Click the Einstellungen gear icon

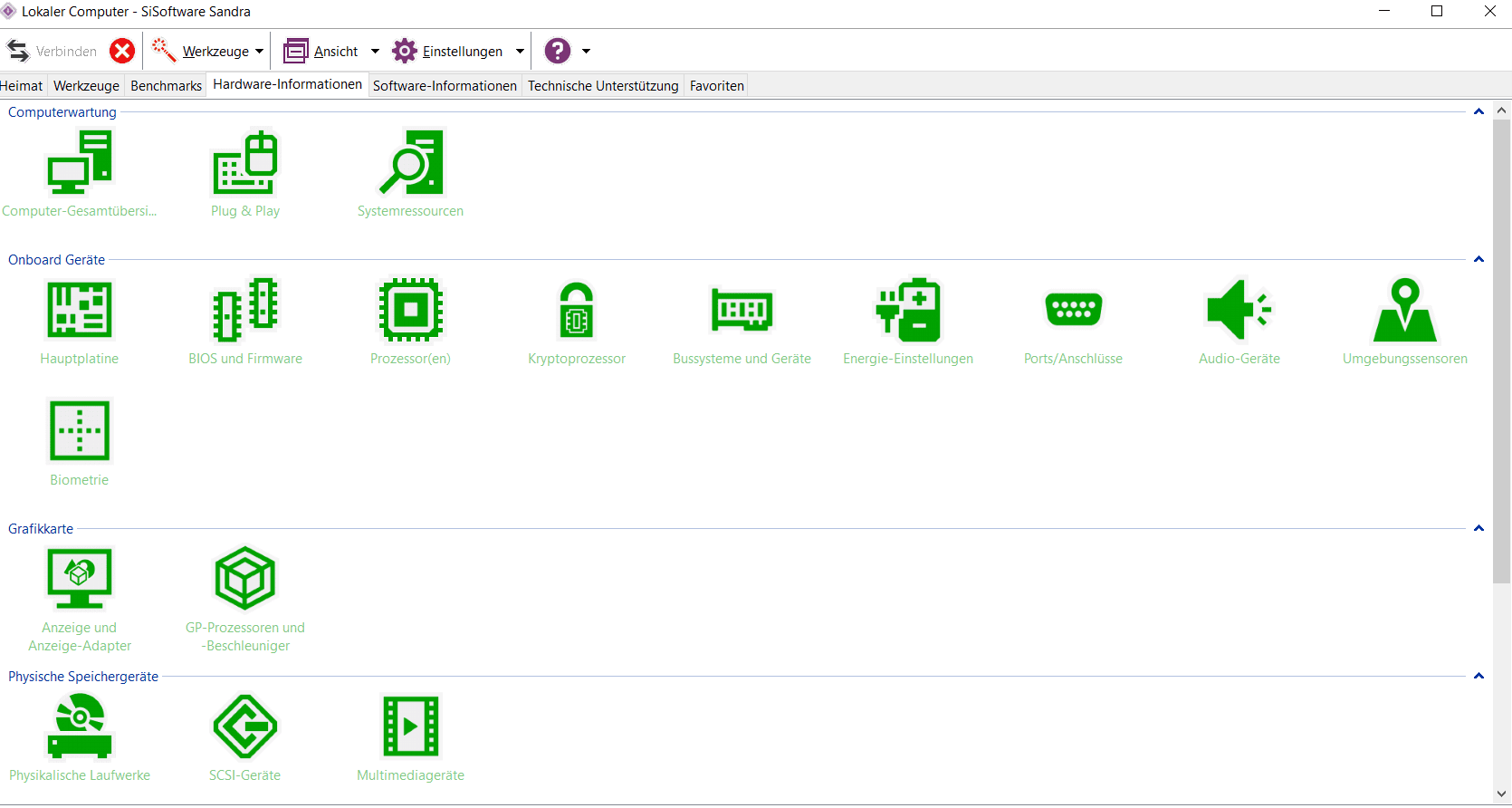pos(405,51)
